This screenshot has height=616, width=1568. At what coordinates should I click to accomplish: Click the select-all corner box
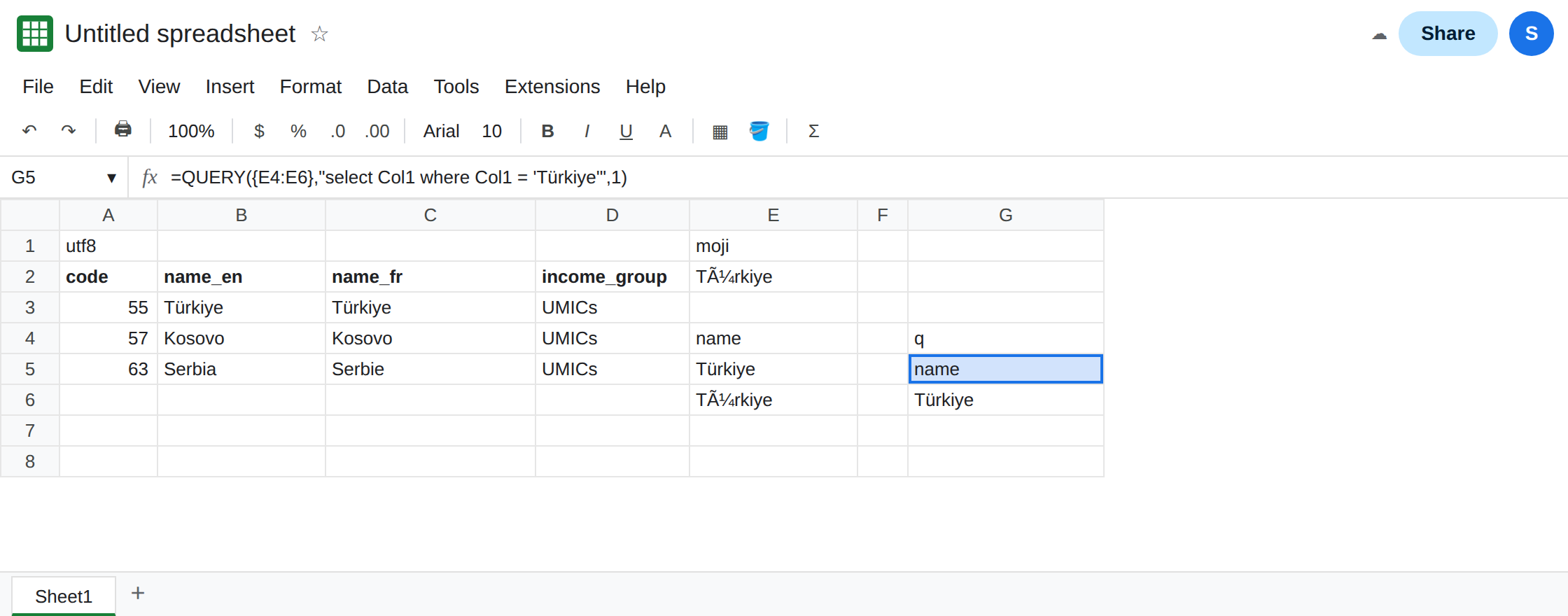tap(30, 215)
